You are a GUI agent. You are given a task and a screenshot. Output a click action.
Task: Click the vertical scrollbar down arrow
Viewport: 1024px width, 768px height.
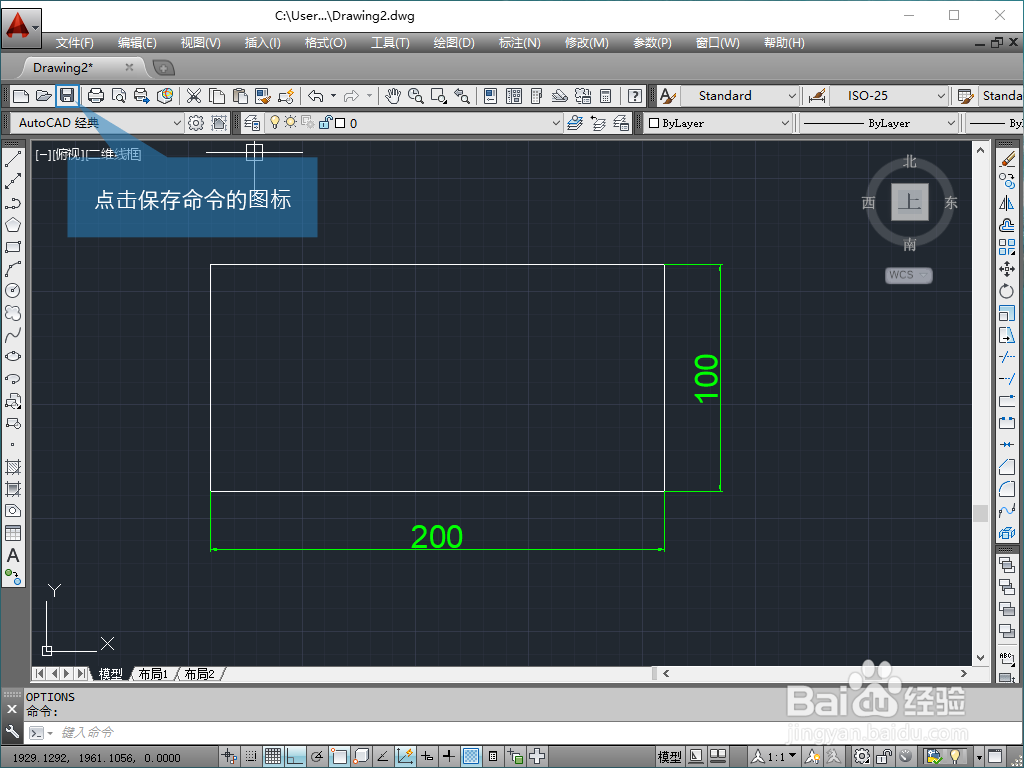[980, 658]
